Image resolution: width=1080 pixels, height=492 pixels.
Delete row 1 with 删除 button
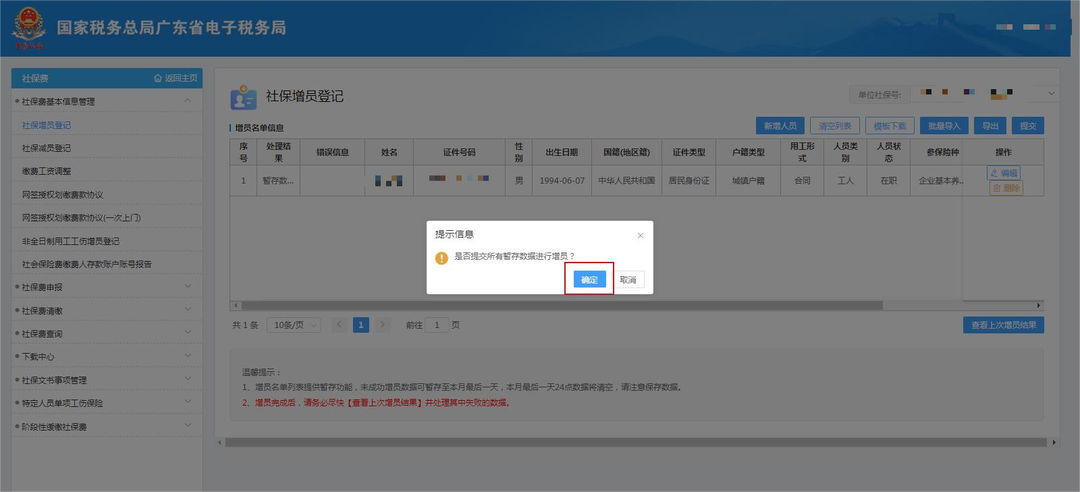(1006, 188)
